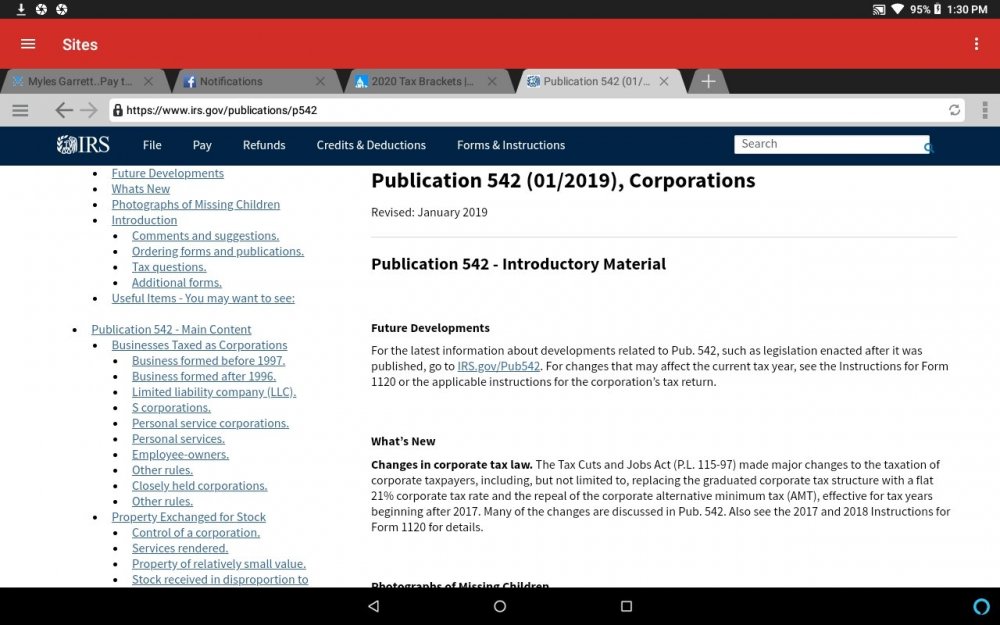The height and width of the screenshot is (625, 1000).
Task: Close the Notifications tab
Action: [x=320, y=82]
